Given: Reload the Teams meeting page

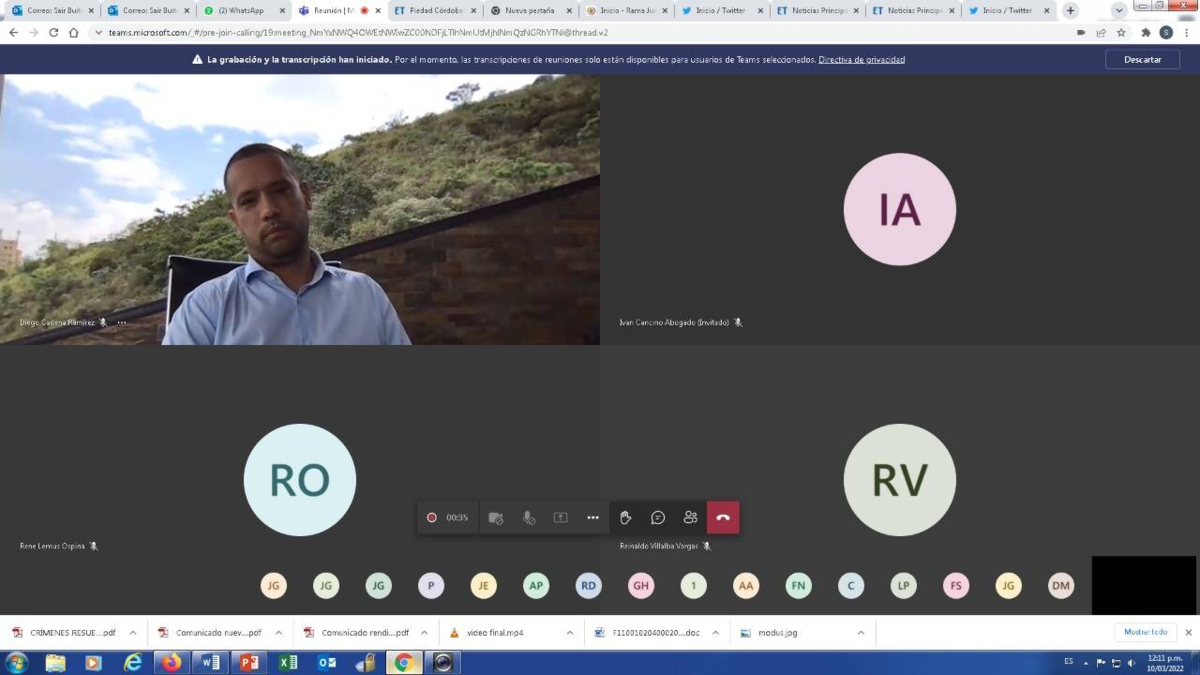Looking at the screenshot, I should [53, 32].
